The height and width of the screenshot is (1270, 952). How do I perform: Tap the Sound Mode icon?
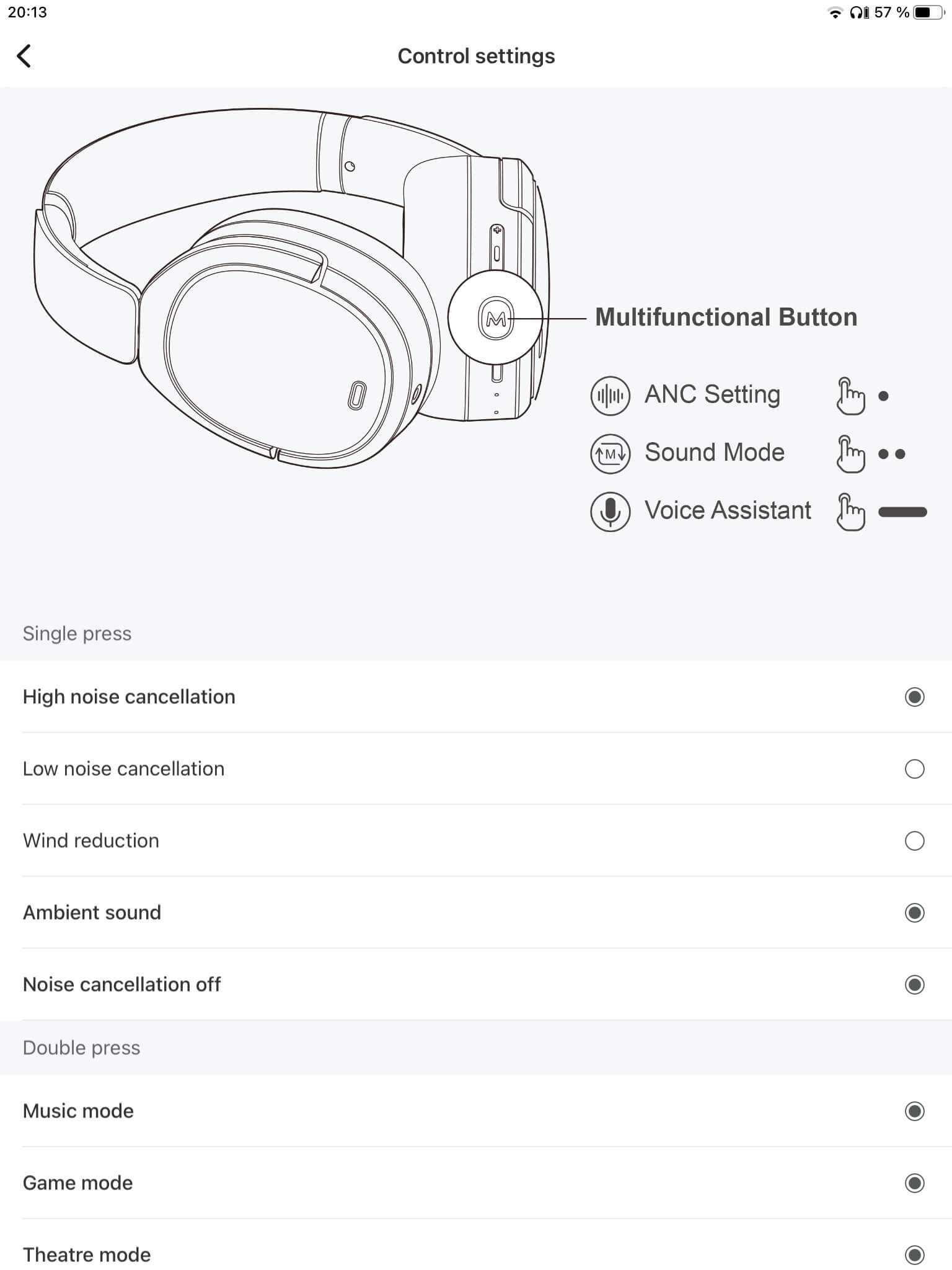(610, 453)
